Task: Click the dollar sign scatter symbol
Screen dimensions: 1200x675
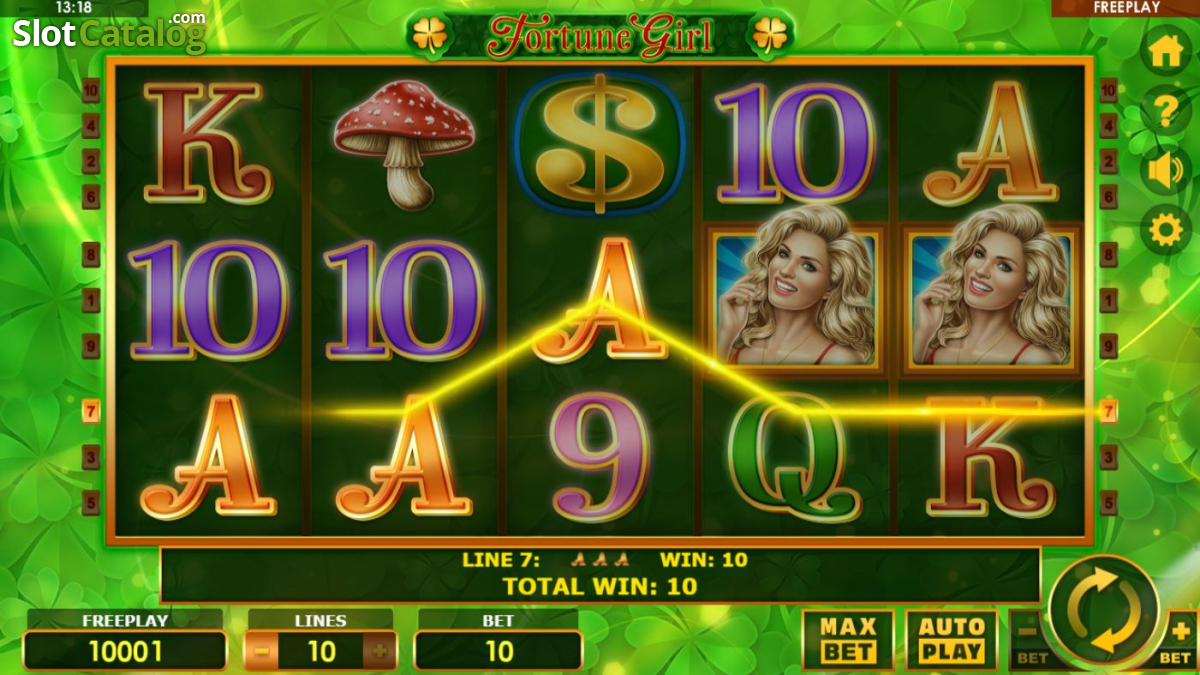Action: [x=600, y=143]
